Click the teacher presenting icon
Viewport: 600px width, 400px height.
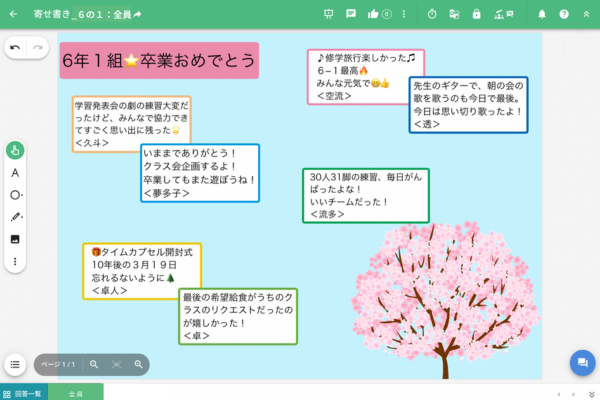click(x=503, y=14)
